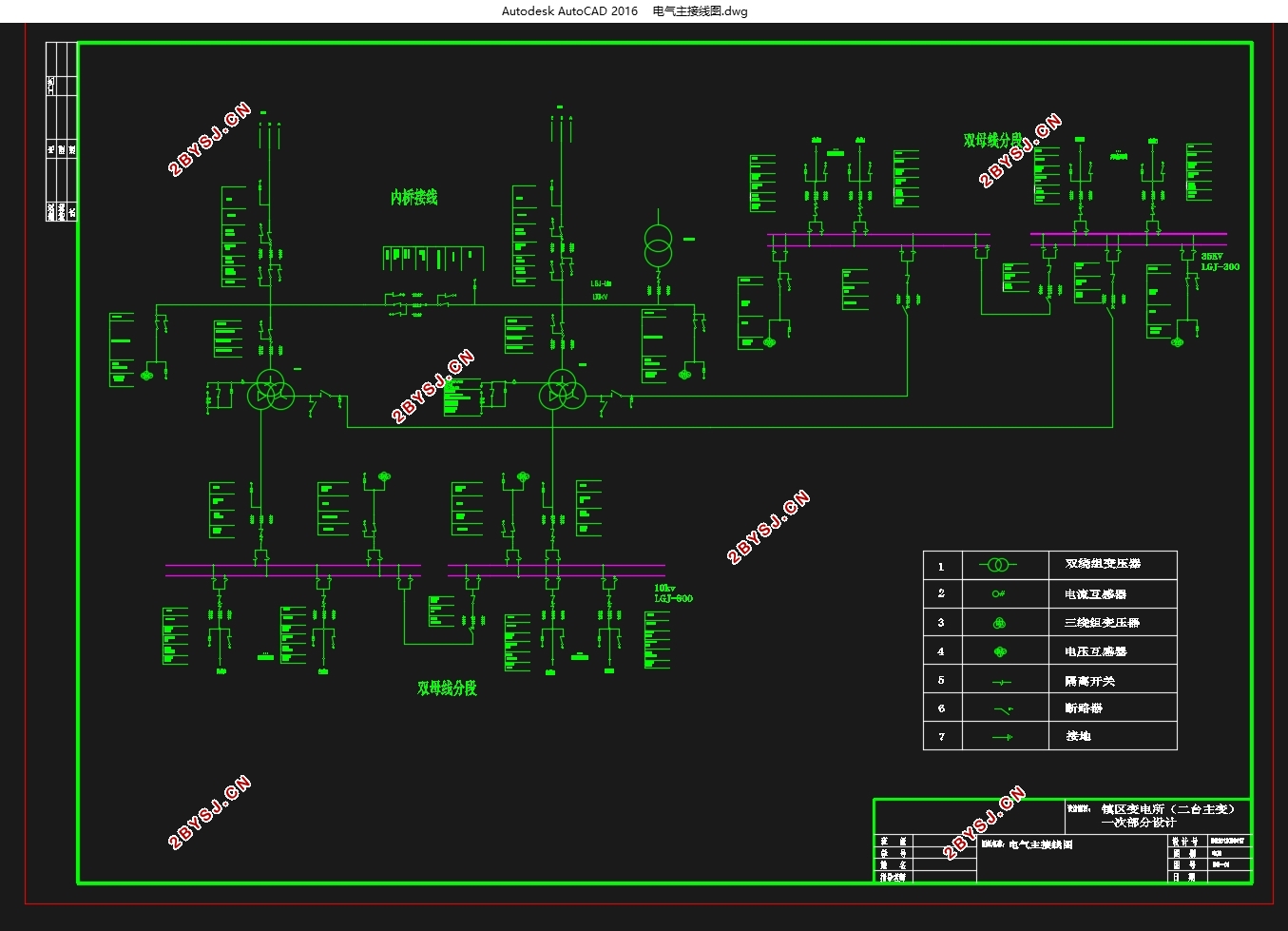Pick the current transformer symbol in legend row 2
This screenshot has height=931, width=1288.
point(998,593)
